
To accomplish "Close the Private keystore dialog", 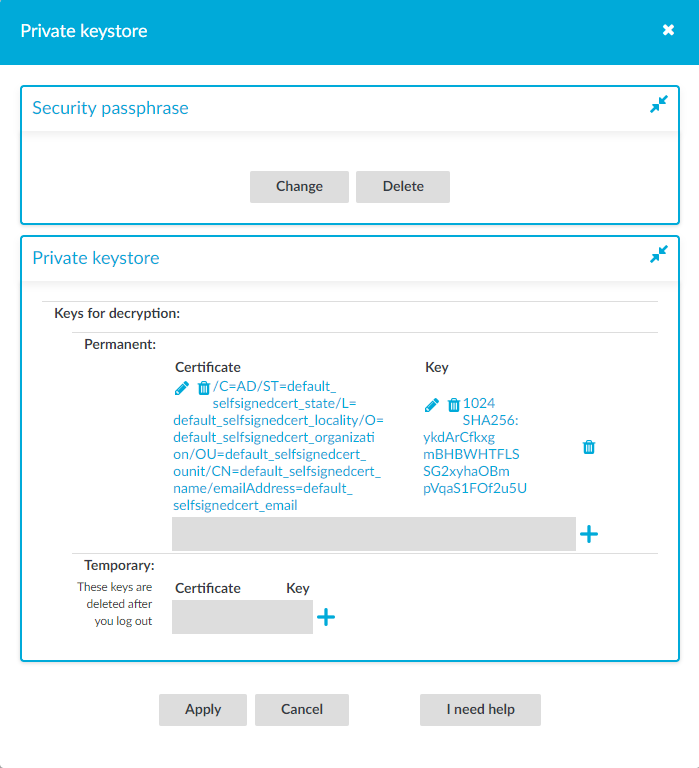I will coord(668,30).
